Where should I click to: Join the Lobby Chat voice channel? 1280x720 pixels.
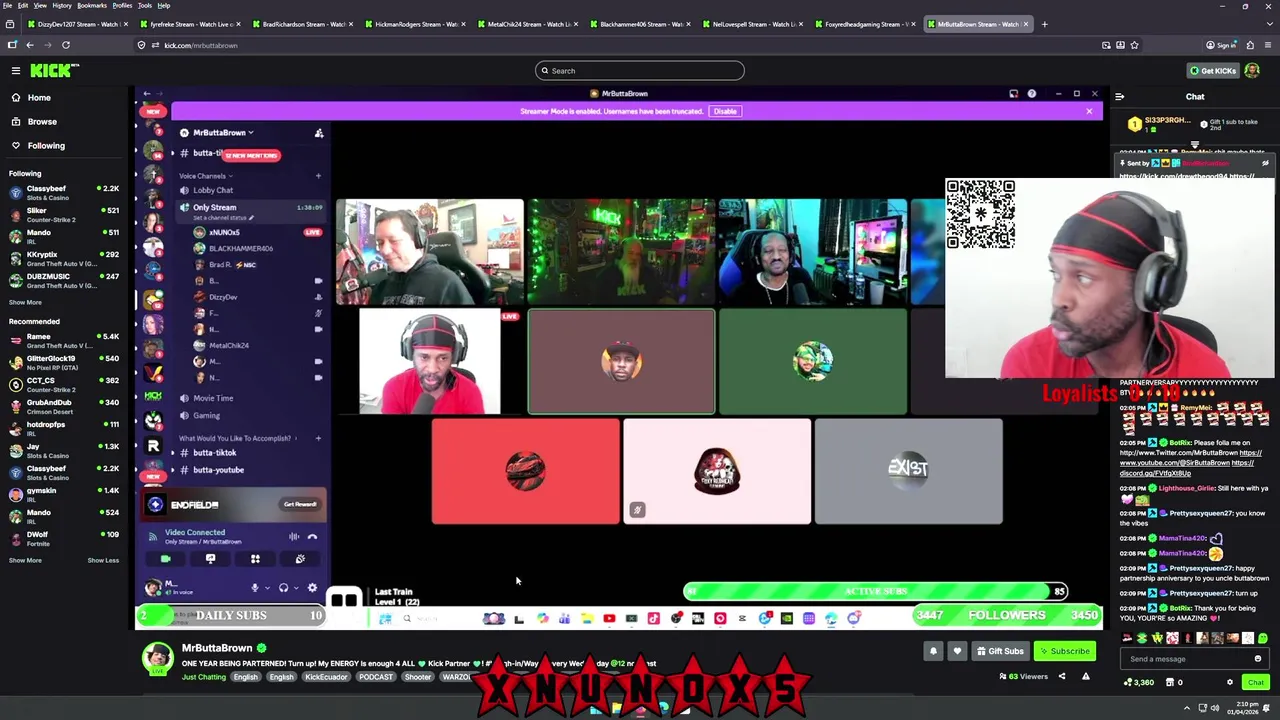tap(213, 190)
